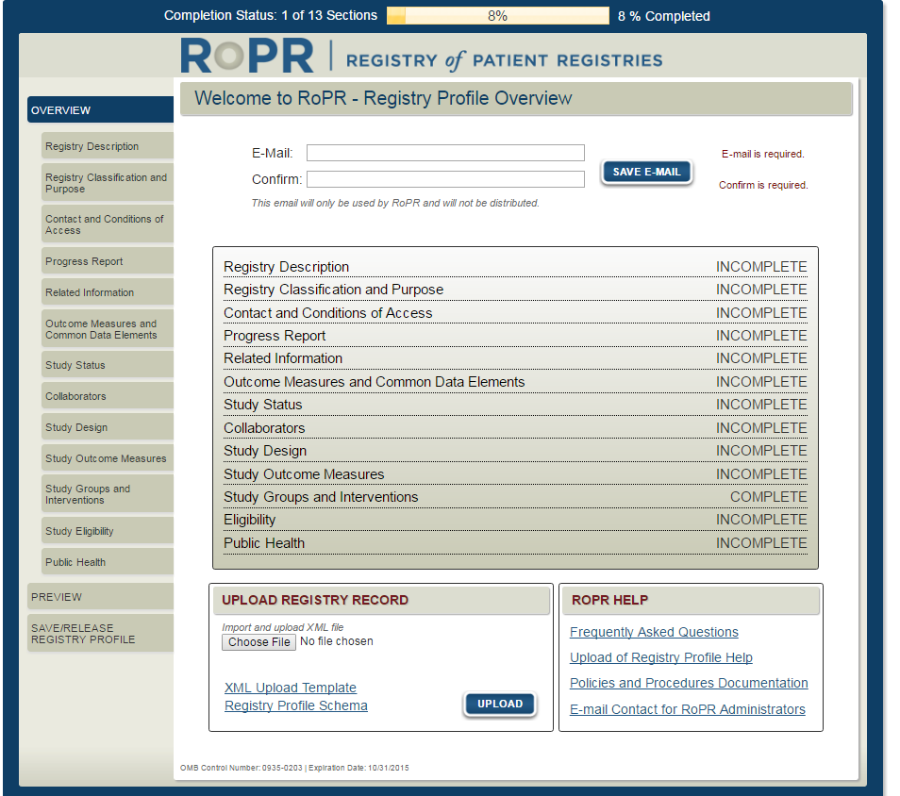
Task: Go to Study Design sidebar item
Action: click(107, 427)
